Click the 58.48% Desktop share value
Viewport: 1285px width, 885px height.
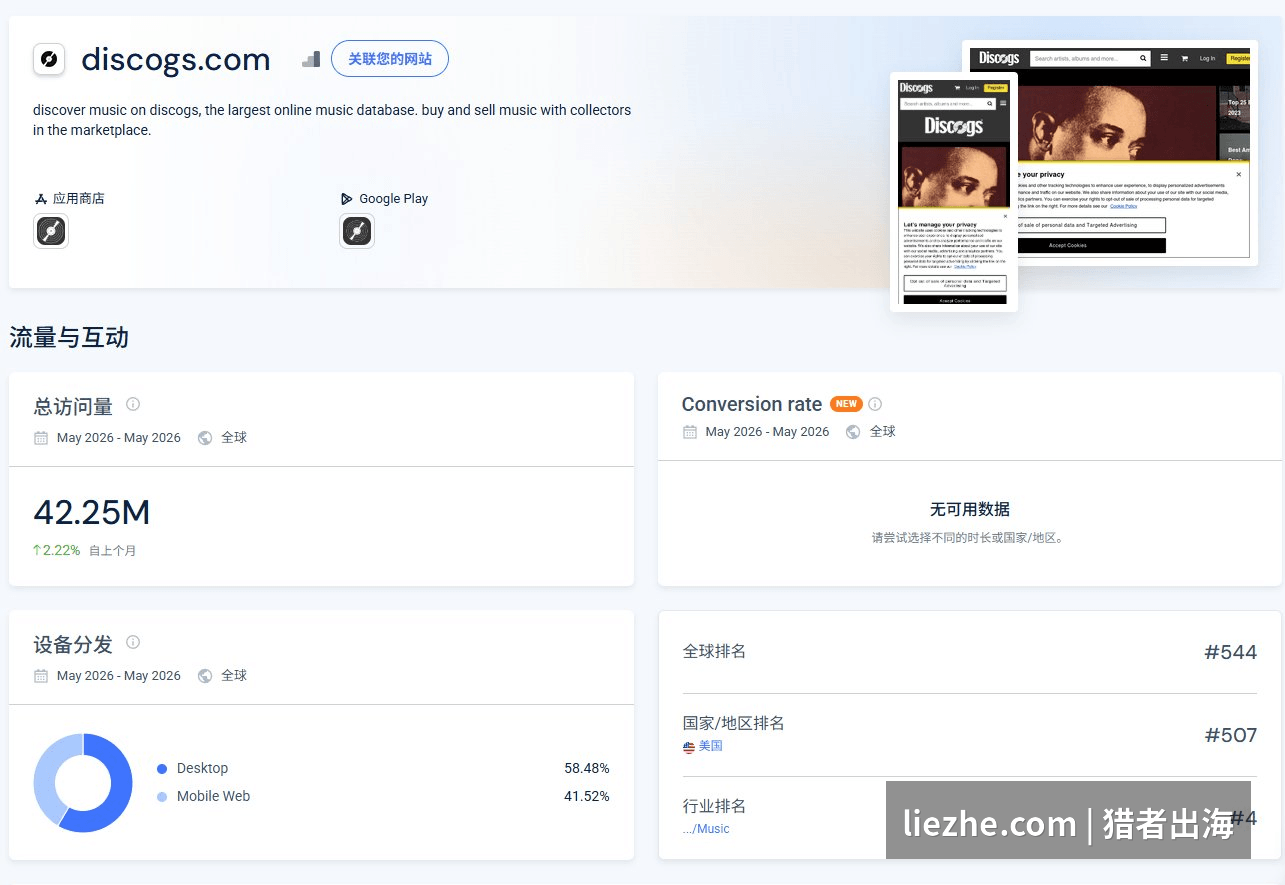click(587, 769)
